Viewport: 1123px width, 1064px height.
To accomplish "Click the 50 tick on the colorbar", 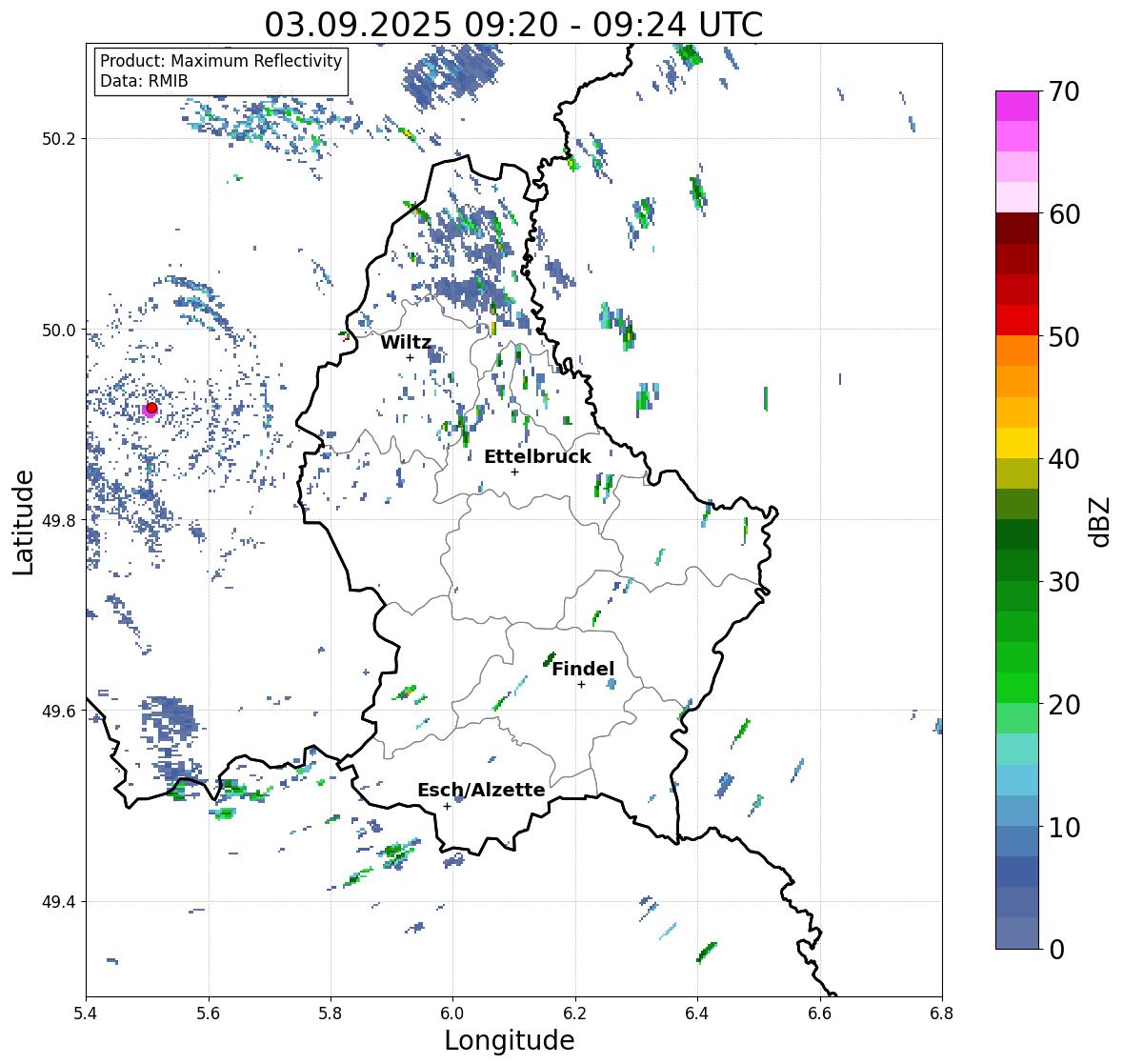I will pyautogui.click(x=1064, y=336).
